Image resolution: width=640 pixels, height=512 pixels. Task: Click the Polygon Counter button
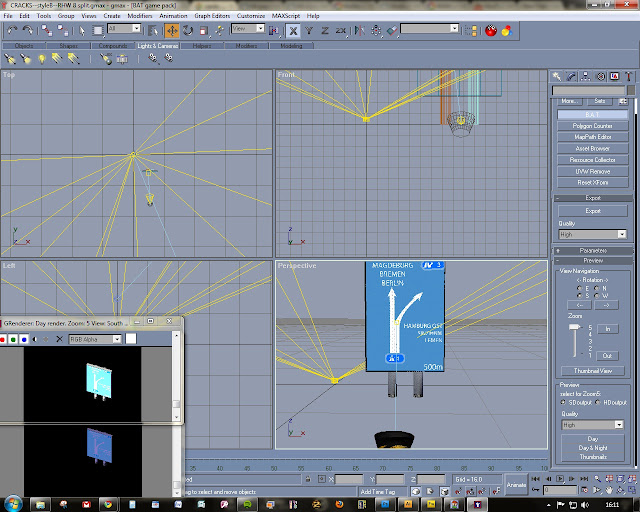tap(592, 126)
